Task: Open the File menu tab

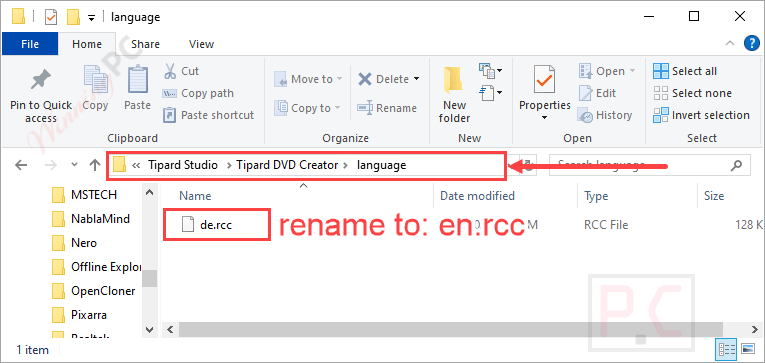Action: [x=30, y=44]
